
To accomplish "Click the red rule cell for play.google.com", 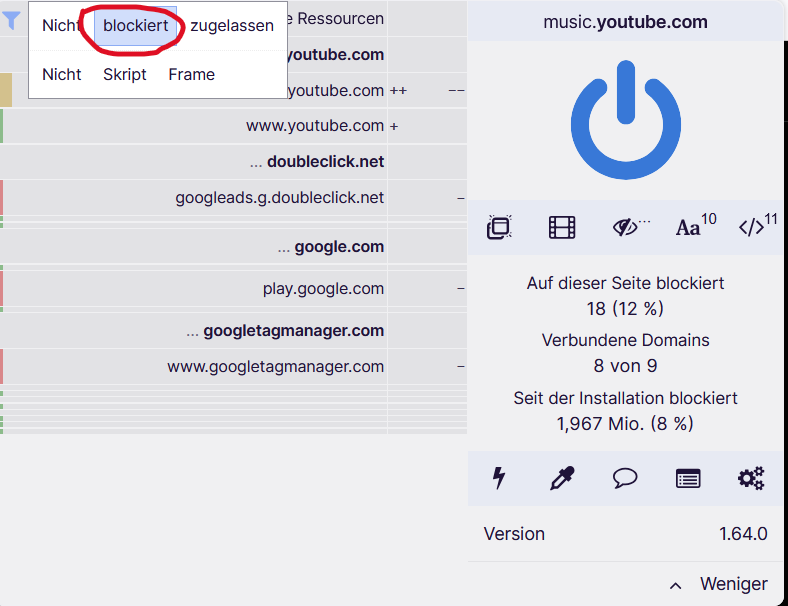I will [2, 289].
